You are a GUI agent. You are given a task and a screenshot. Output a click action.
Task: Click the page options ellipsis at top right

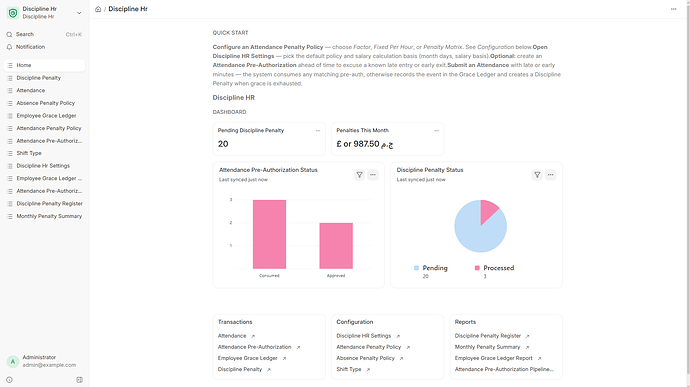pos(673,9)
